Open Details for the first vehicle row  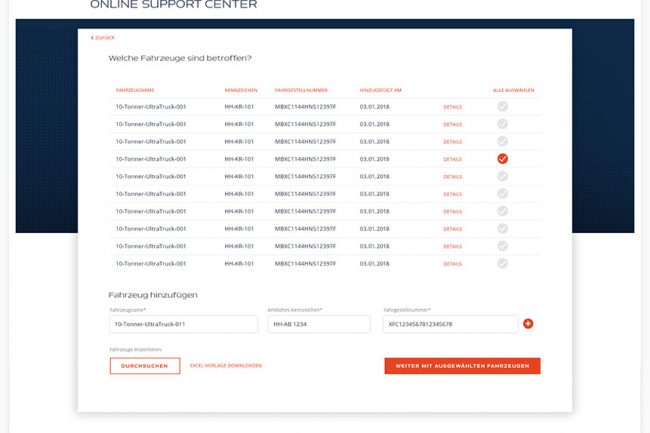click(452, 108)
